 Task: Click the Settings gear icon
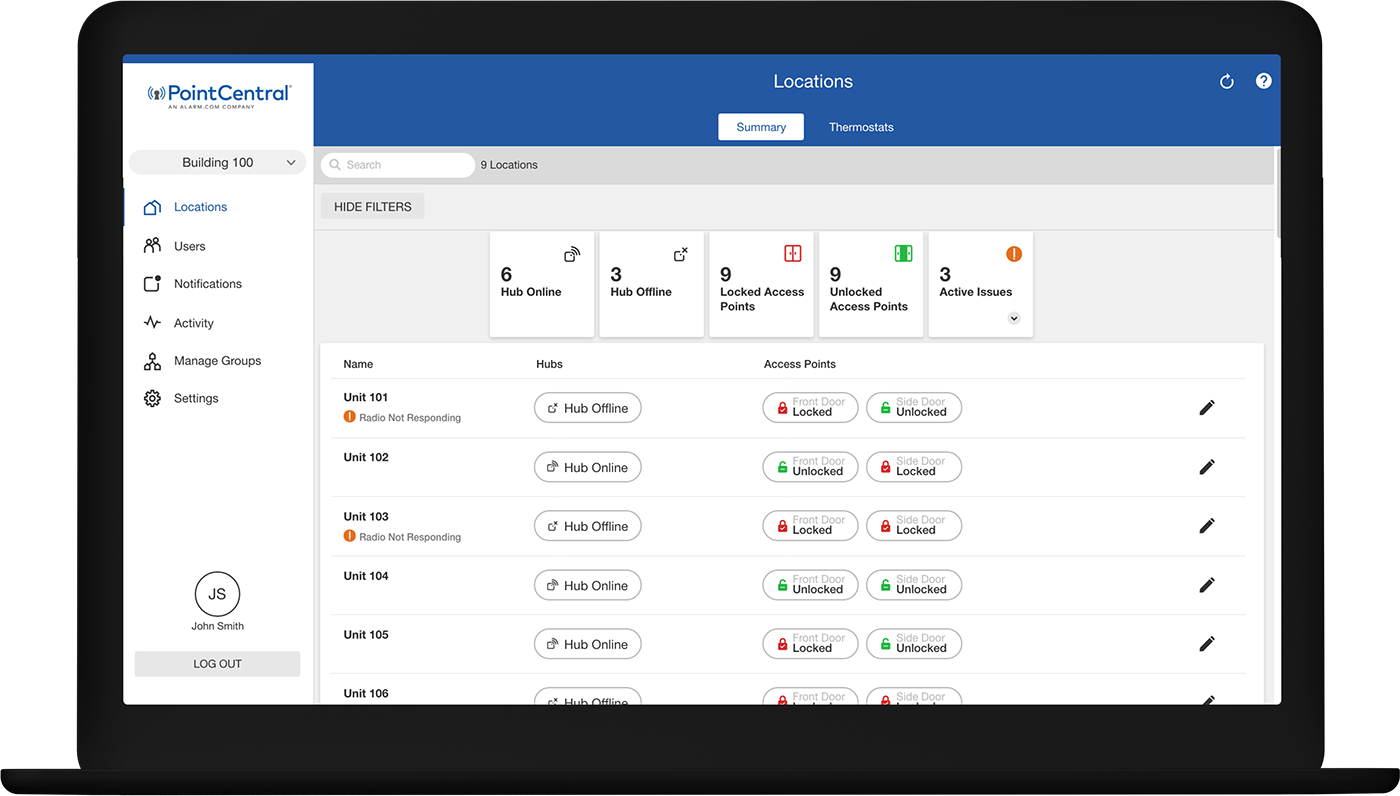[152, 398]
